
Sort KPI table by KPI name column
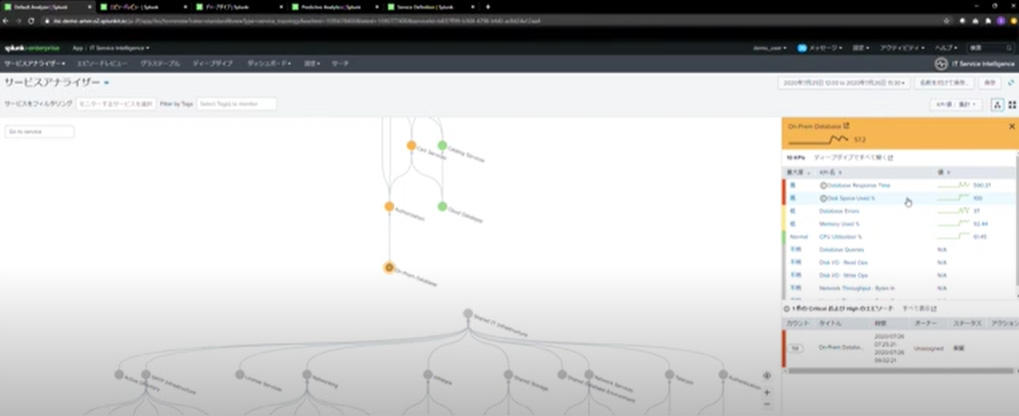831,172
